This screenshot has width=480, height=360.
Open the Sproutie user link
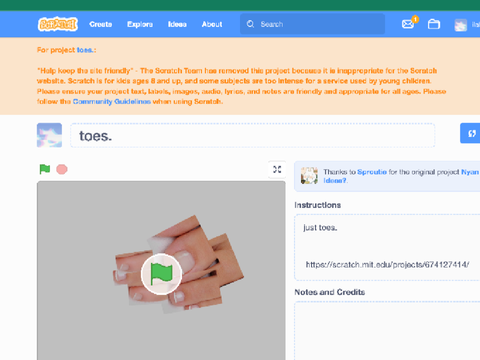(x=372, y=172)
